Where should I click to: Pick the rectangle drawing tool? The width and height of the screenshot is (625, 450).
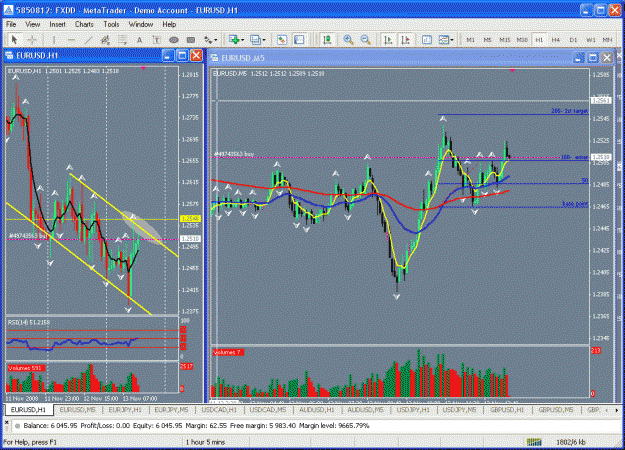[x=191, y=39]
